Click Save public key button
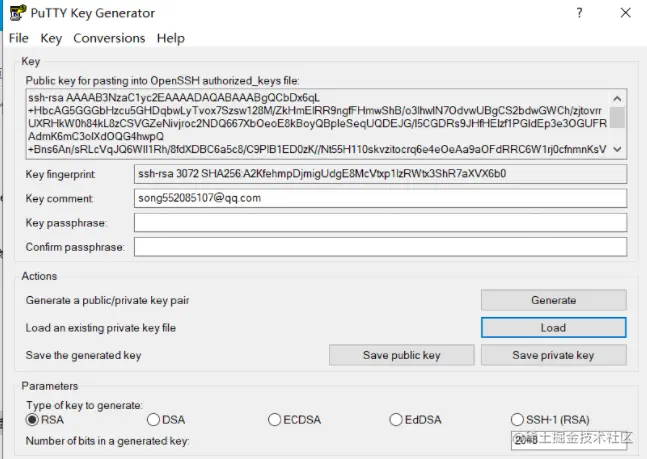The image size is (647, 459). [x=401, y=355]
